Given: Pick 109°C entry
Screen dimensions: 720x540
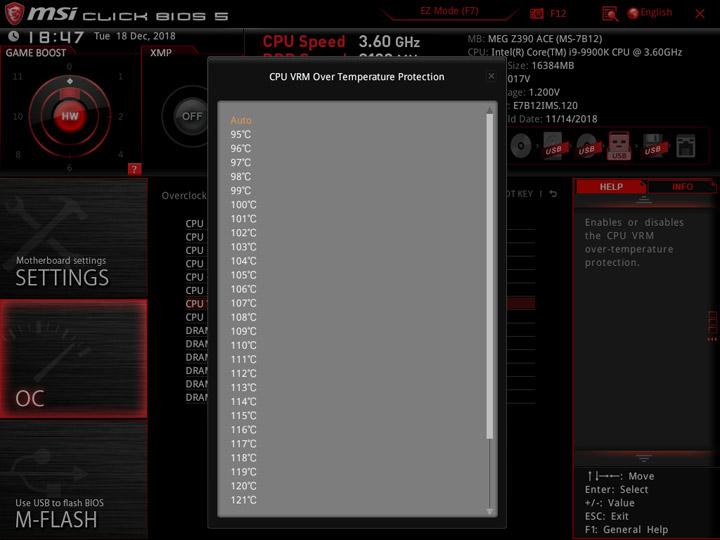Looking at the screenshot, I should pyautogui.click(x=243, y=332).
